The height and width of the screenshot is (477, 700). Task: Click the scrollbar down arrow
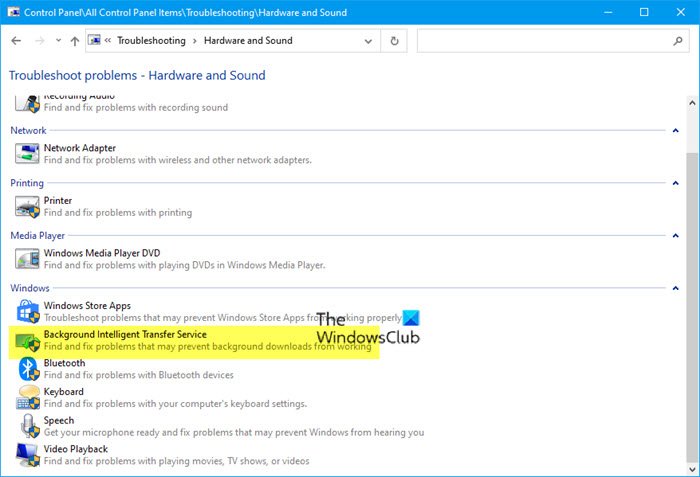point(692,469)
